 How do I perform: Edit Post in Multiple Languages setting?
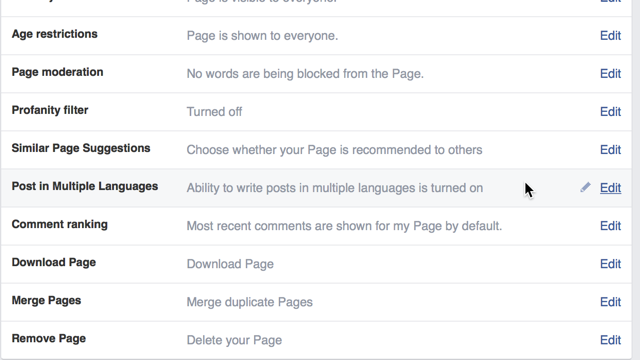[610, 188]
